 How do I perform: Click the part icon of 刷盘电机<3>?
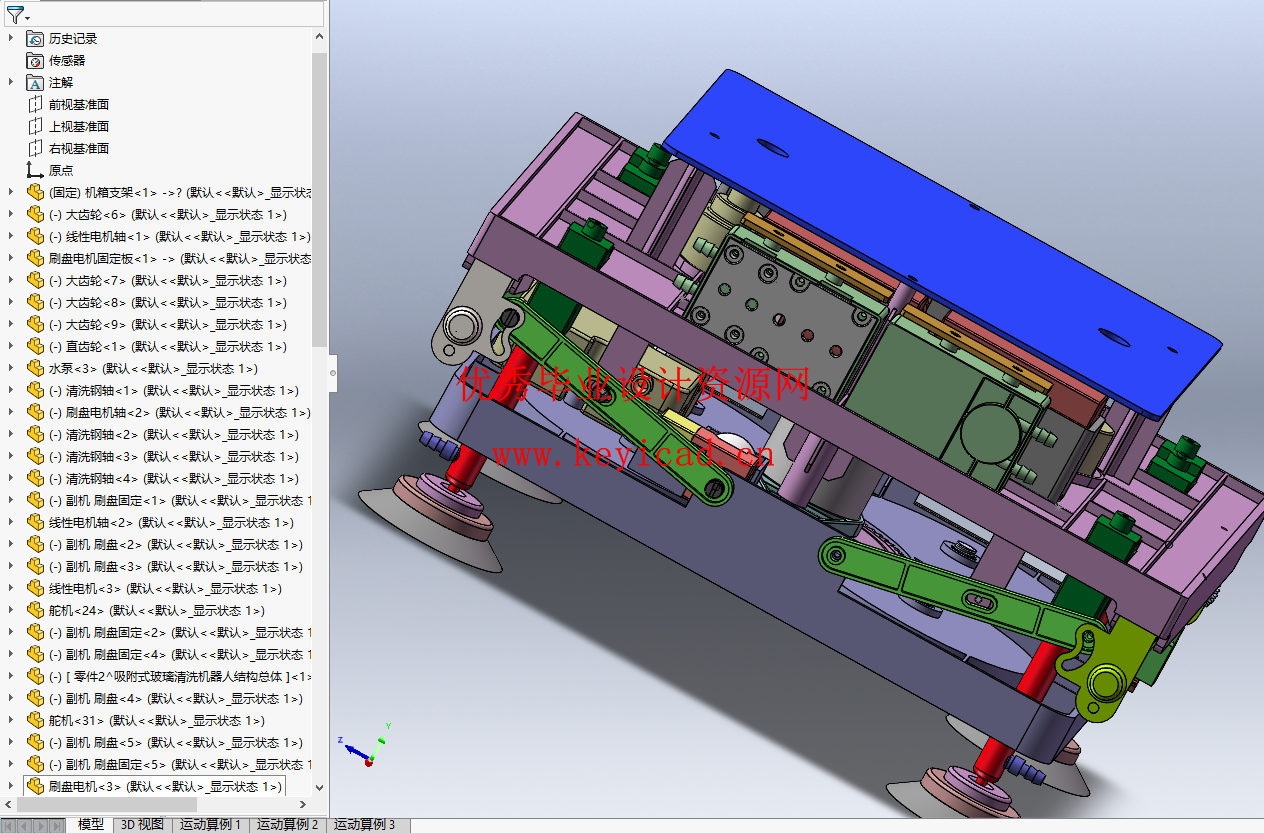click(x=34, y=786)
